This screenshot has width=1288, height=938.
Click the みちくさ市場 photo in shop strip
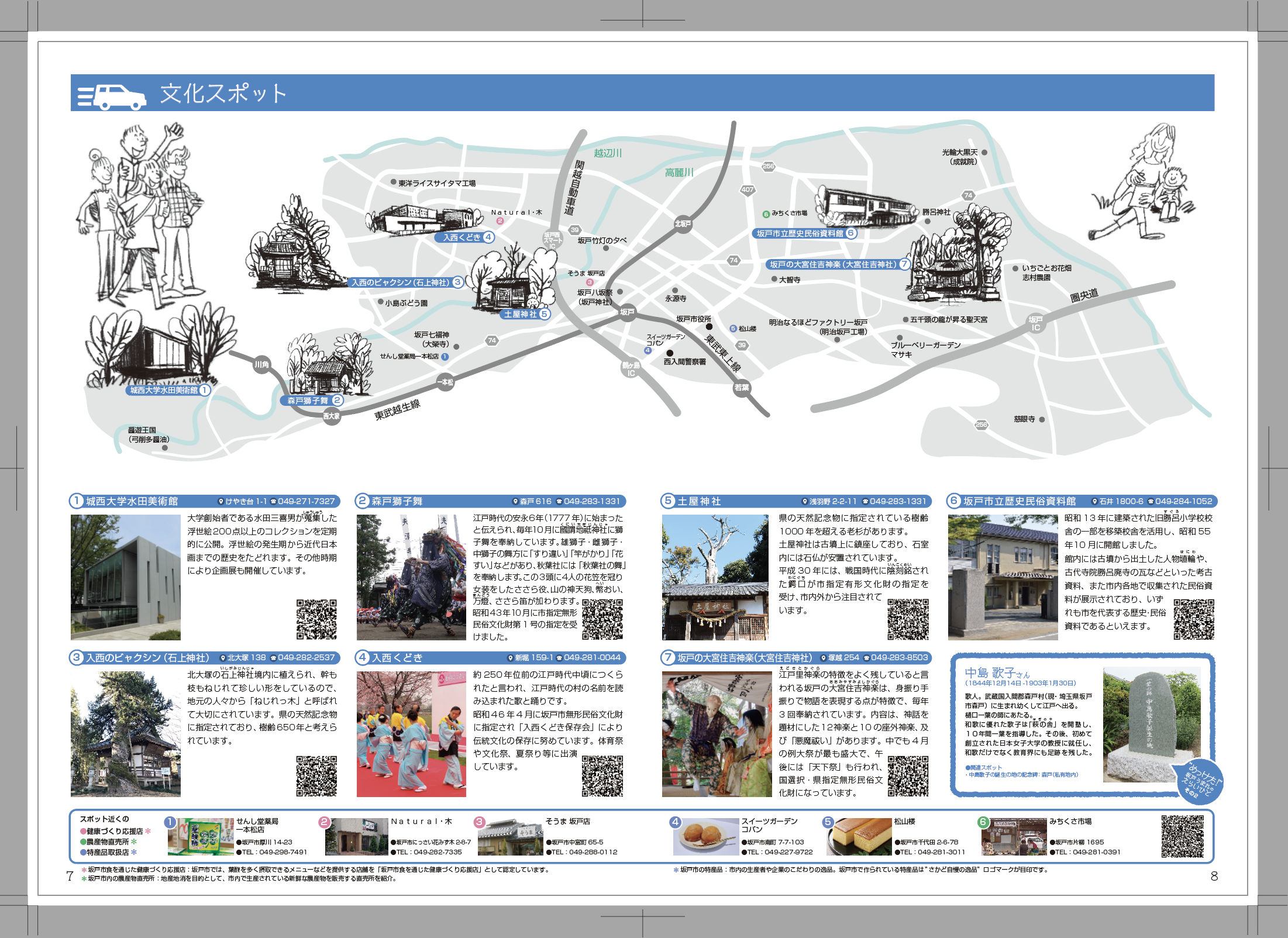(x=1014, y=837)
